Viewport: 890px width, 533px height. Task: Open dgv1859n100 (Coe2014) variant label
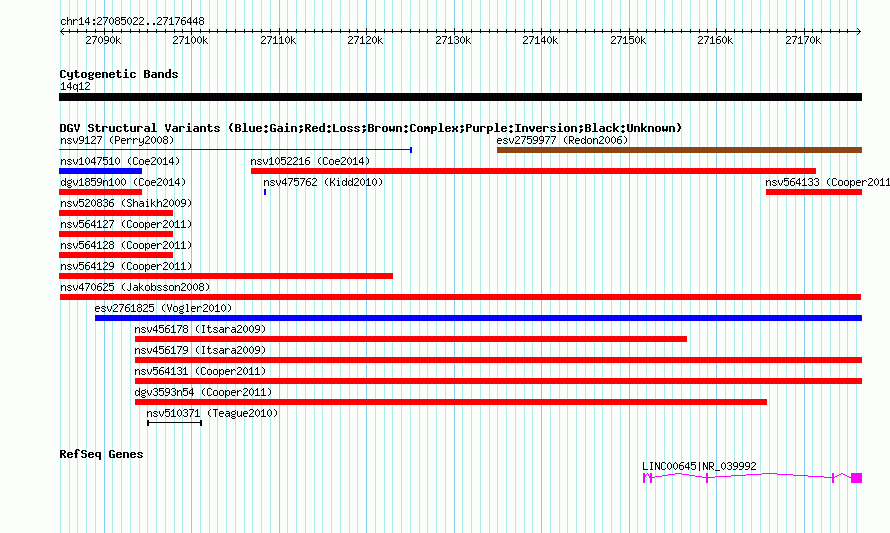[x=123, y=182]
